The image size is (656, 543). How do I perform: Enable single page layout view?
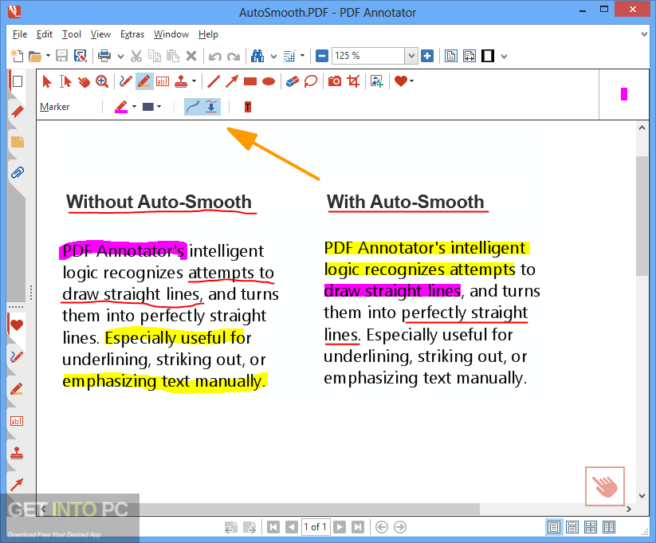pyautogui.click(x=554, y=527)
